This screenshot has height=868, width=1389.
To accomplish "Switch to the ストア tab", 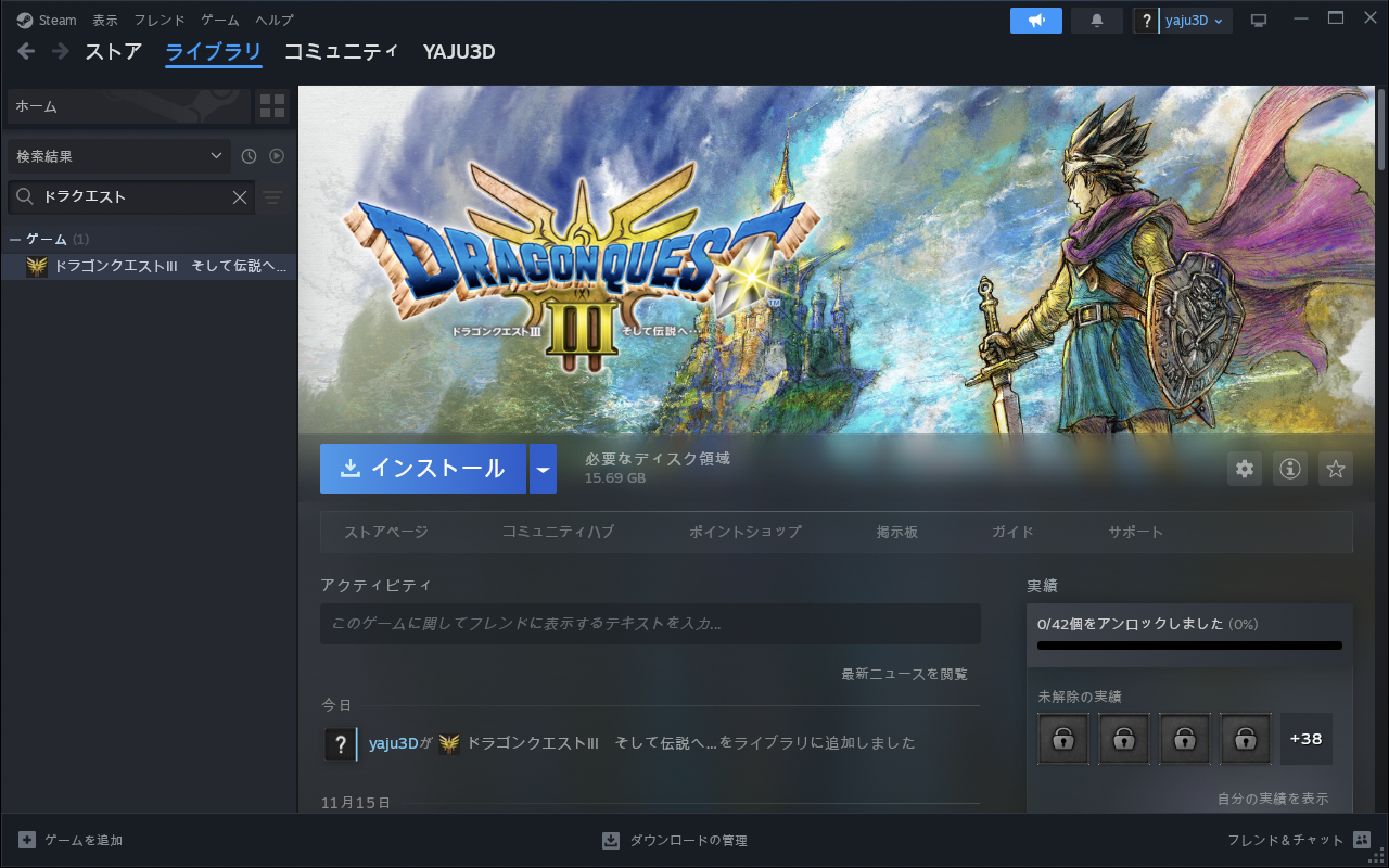I will click(x=113, y=52).
